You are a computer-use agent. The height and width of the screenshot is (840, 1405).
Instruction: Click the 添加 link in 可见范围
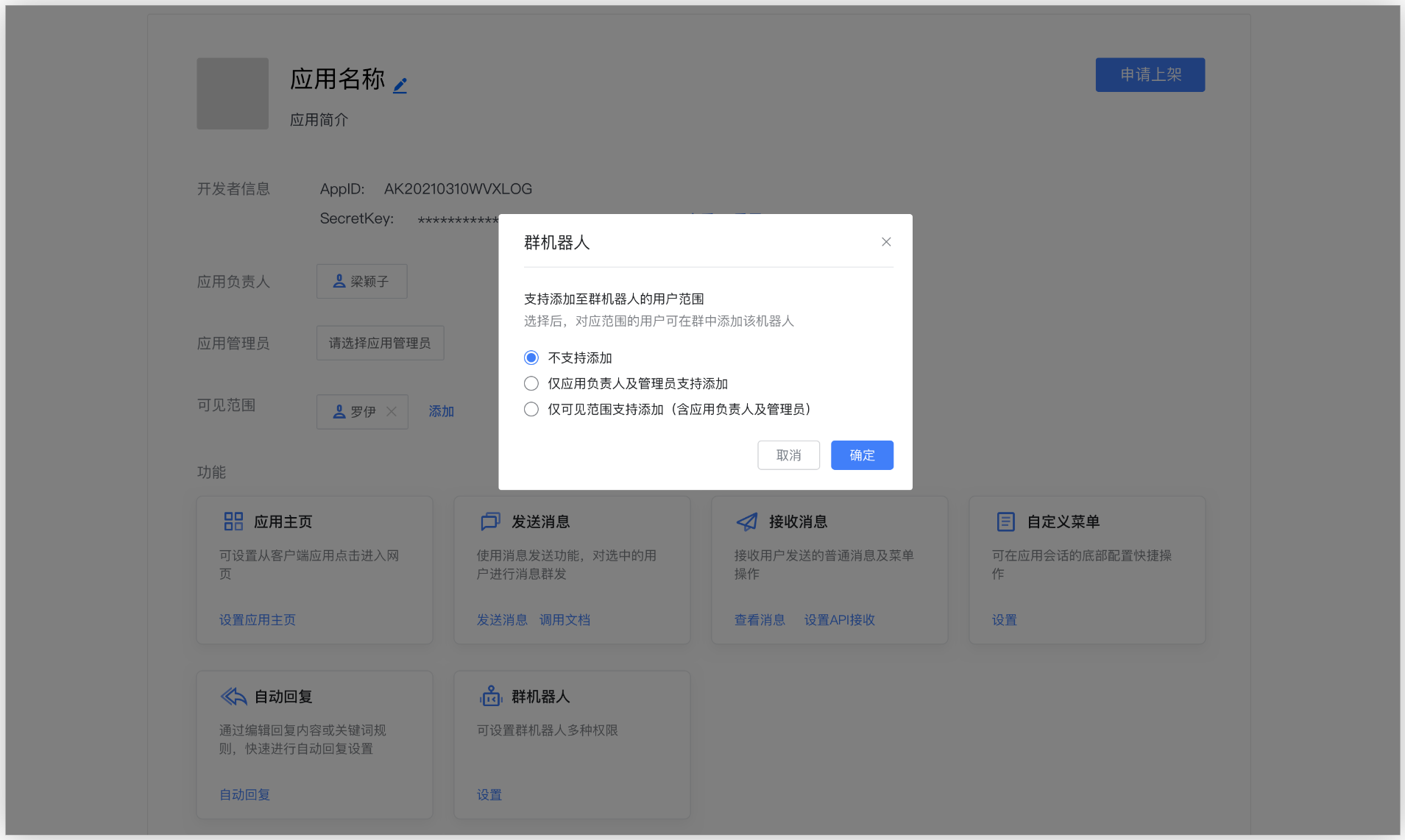[x=440, y=411]
